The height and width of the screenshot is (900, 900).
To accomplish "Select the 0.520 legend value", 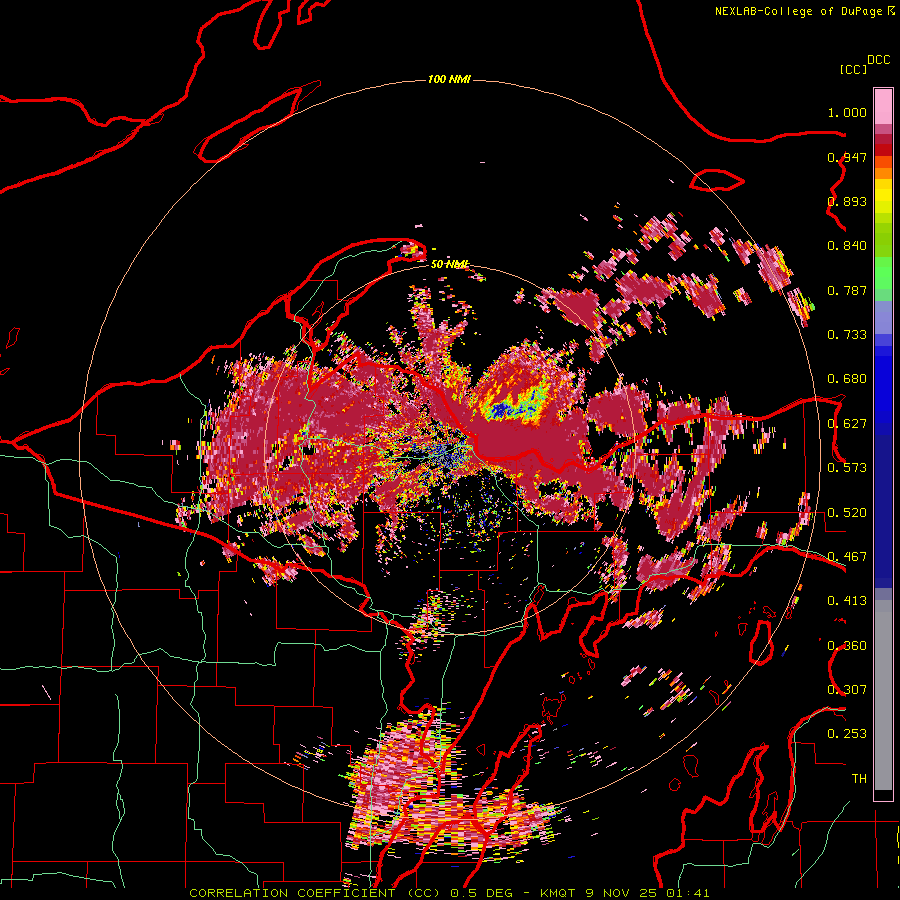I will pos(847,513).
